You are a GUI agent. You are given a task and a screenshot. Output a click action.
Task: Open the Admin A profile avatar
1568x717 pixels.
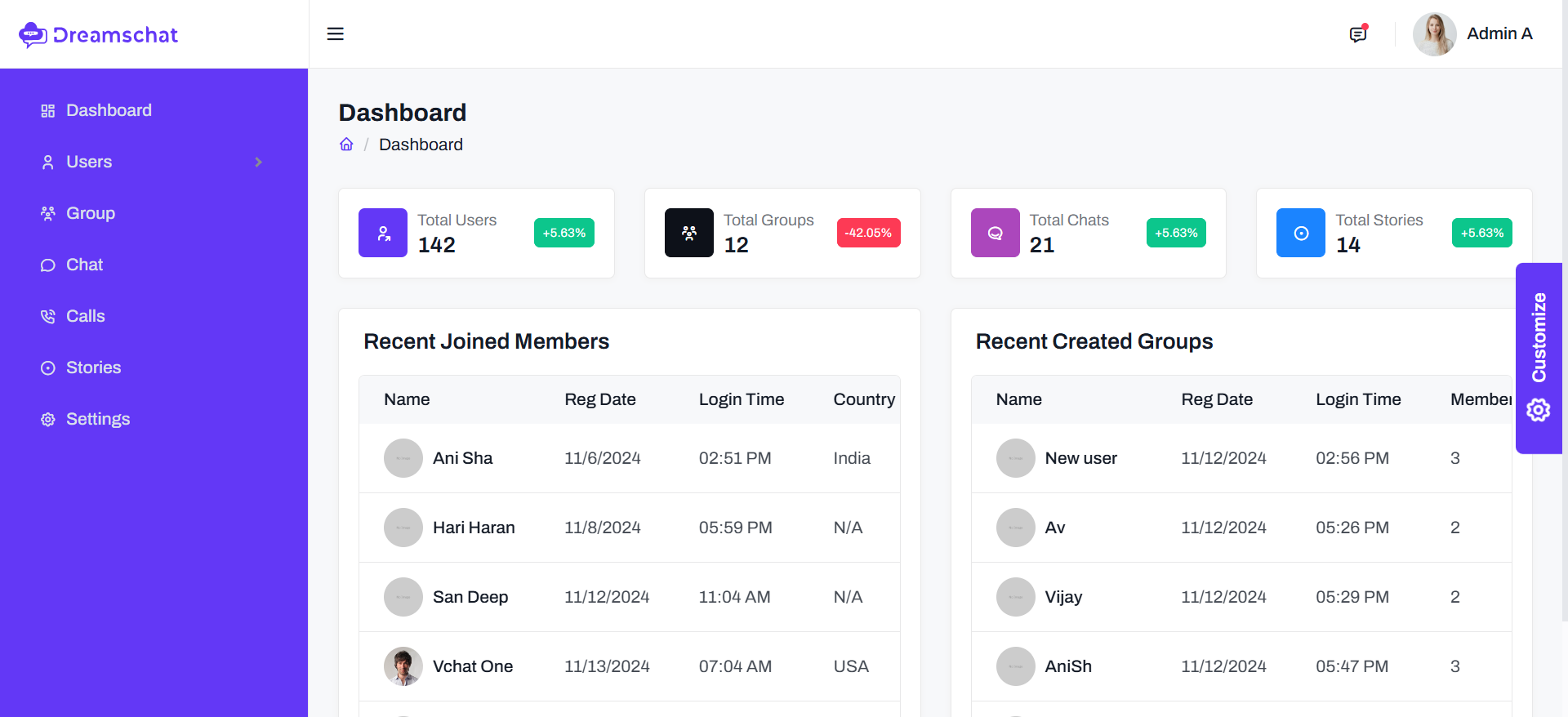(x=1434, y=34)
